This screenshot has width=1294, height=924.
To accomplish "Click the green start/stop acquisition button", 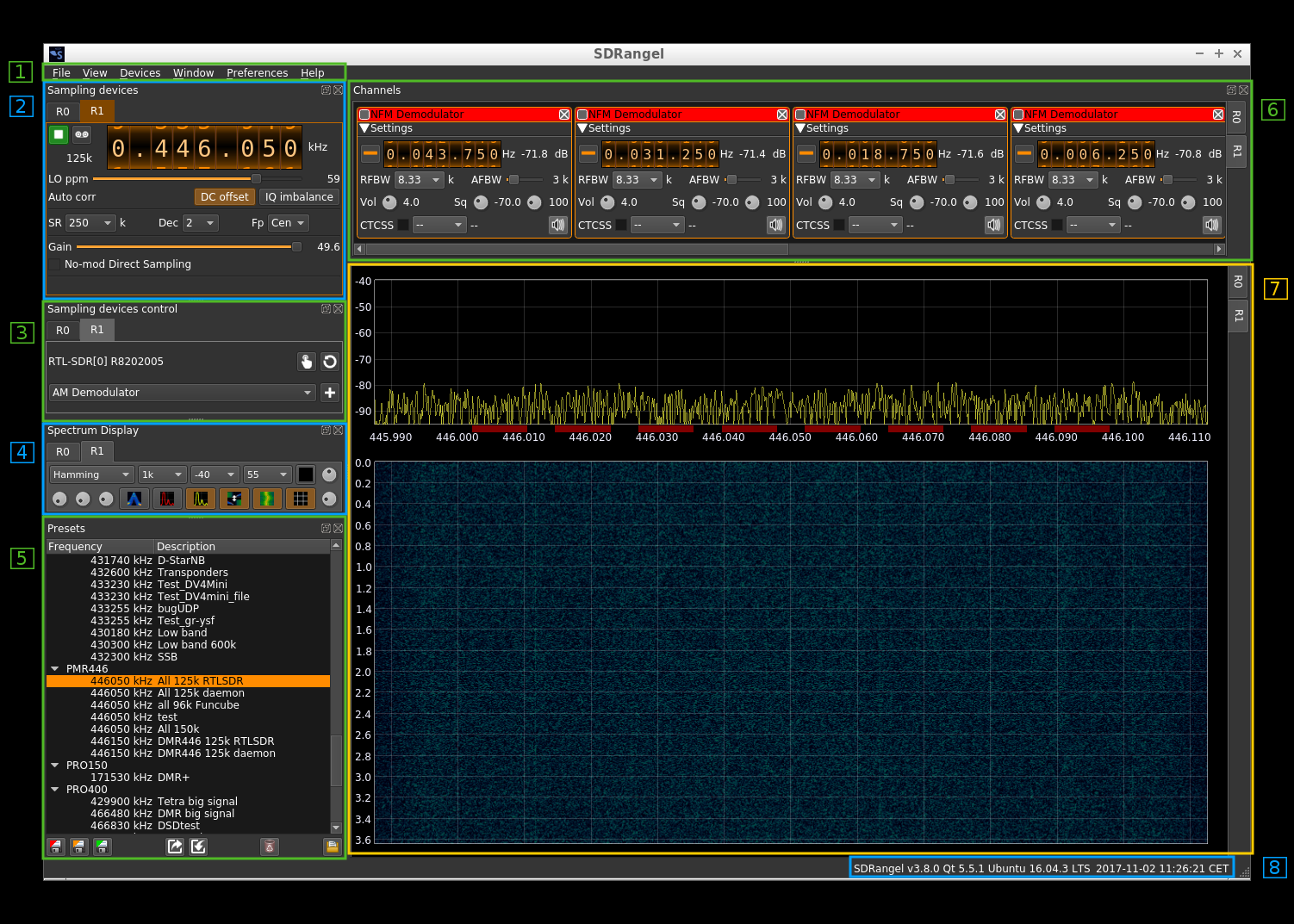I will point(58,134).
